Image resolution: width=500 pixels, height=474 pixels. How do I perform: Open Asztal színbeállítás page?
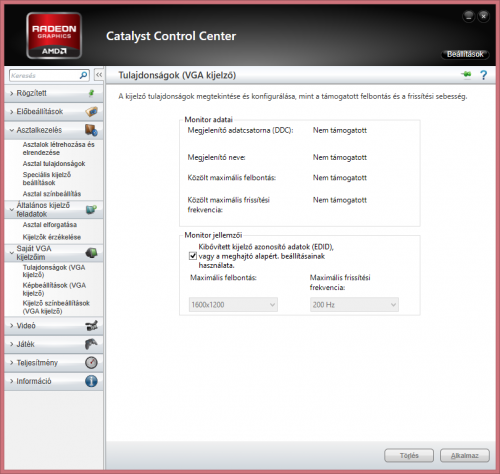point(52,194)
